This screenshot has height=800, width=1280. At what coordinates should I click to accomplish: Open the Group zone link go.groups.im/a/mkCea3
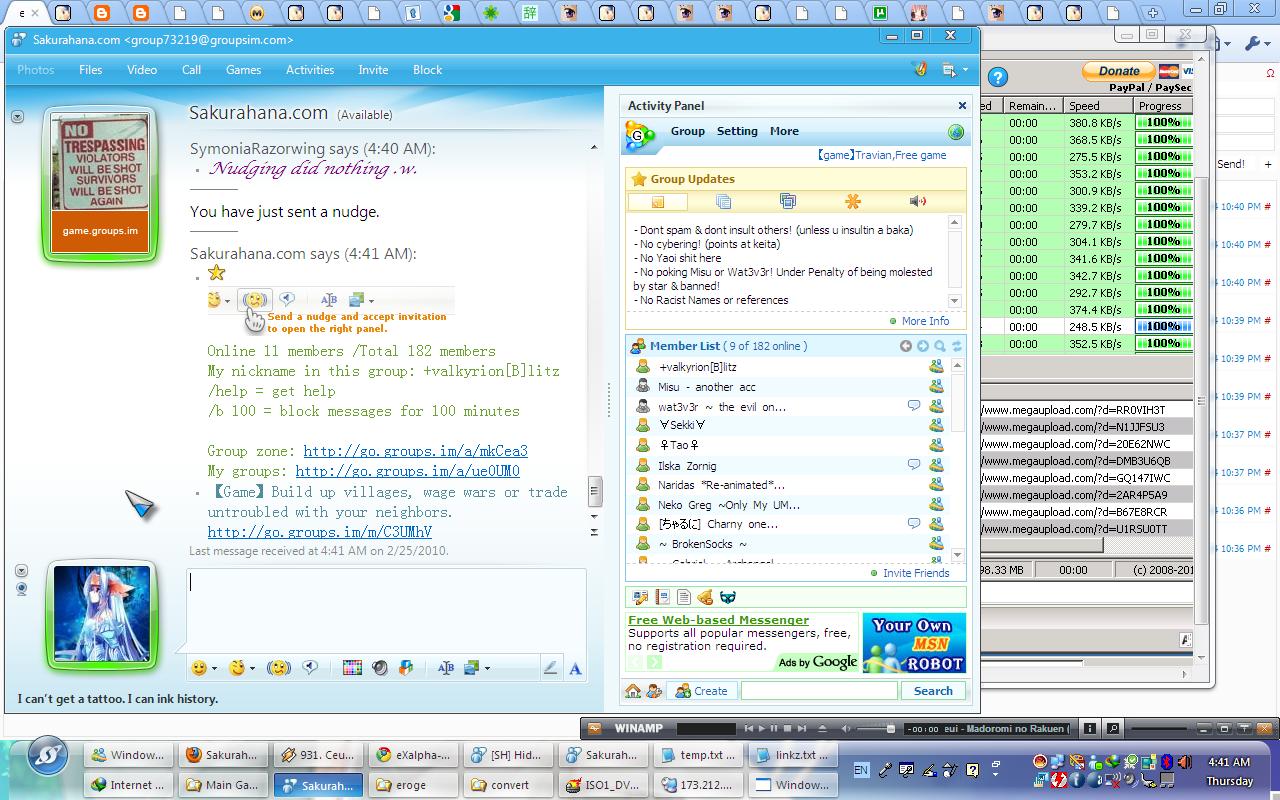[415, 451]
